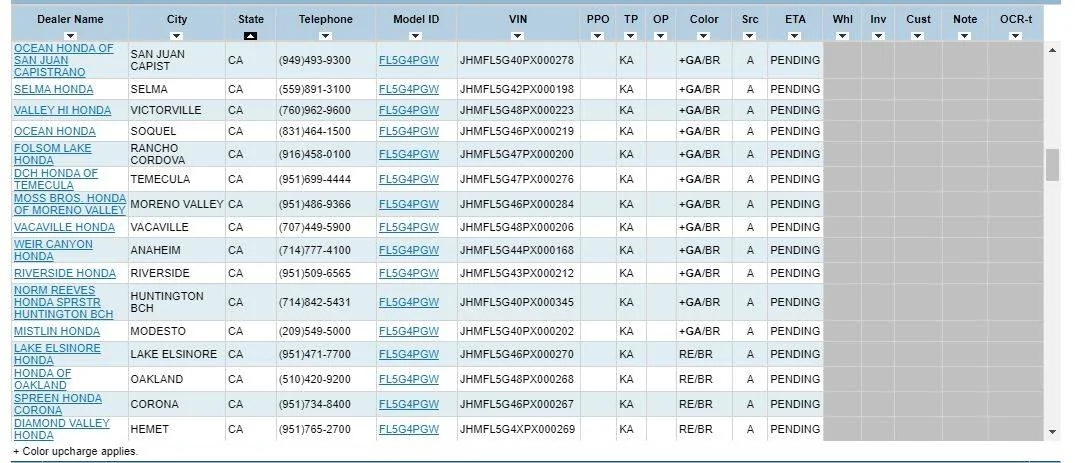Viewport: 1088px width, 463px height.
Task: Open Model ID FL5G4PGW in Oakland row
Action: coord(409,379)
